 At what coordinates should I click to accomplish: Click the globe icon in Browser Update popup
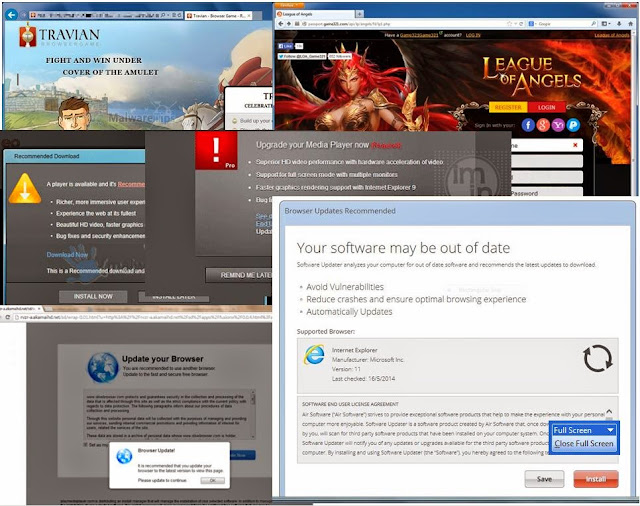coord(124,456)
